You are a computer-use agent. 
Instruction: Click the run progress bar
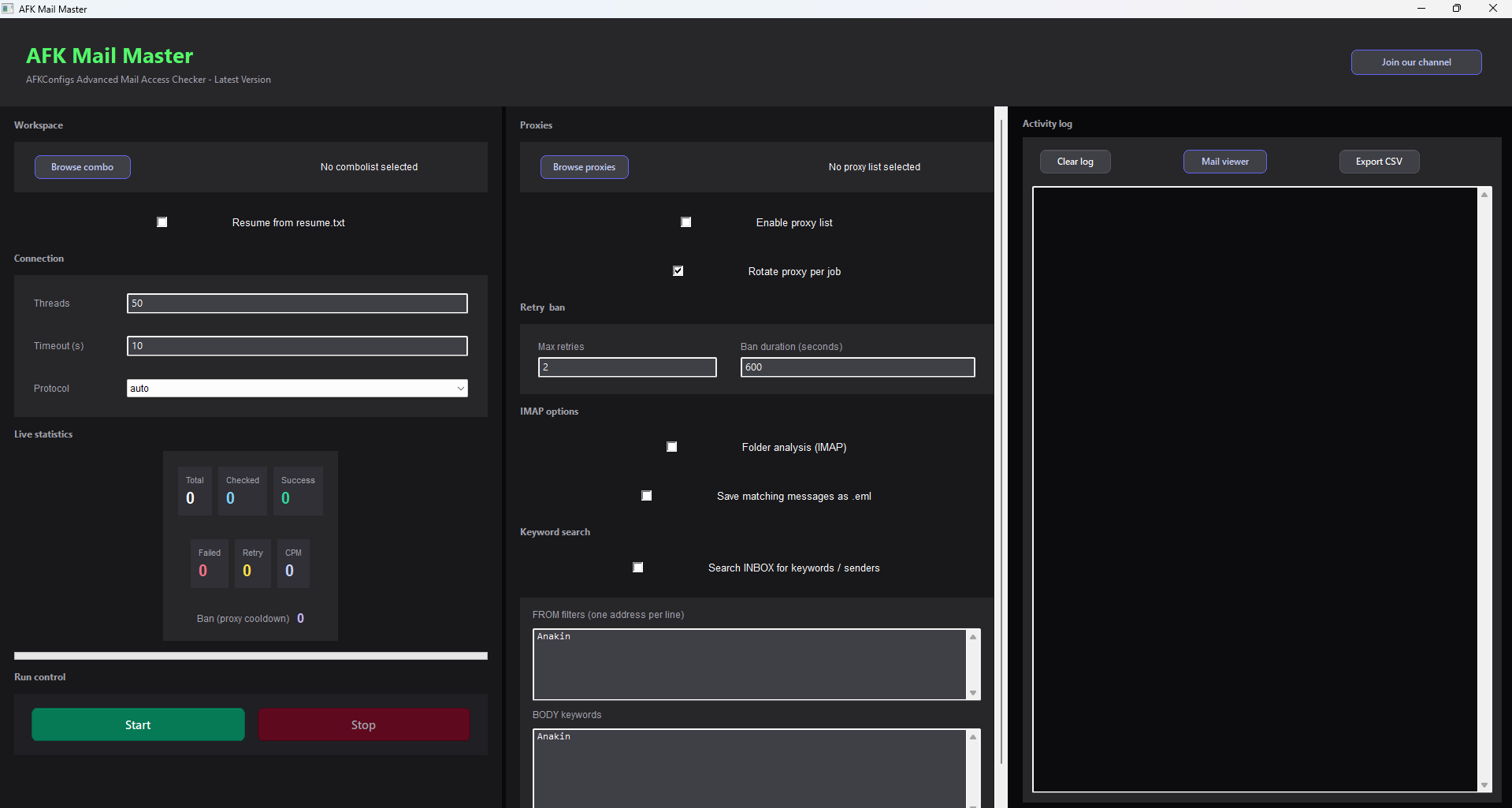(x=251, y=656)
